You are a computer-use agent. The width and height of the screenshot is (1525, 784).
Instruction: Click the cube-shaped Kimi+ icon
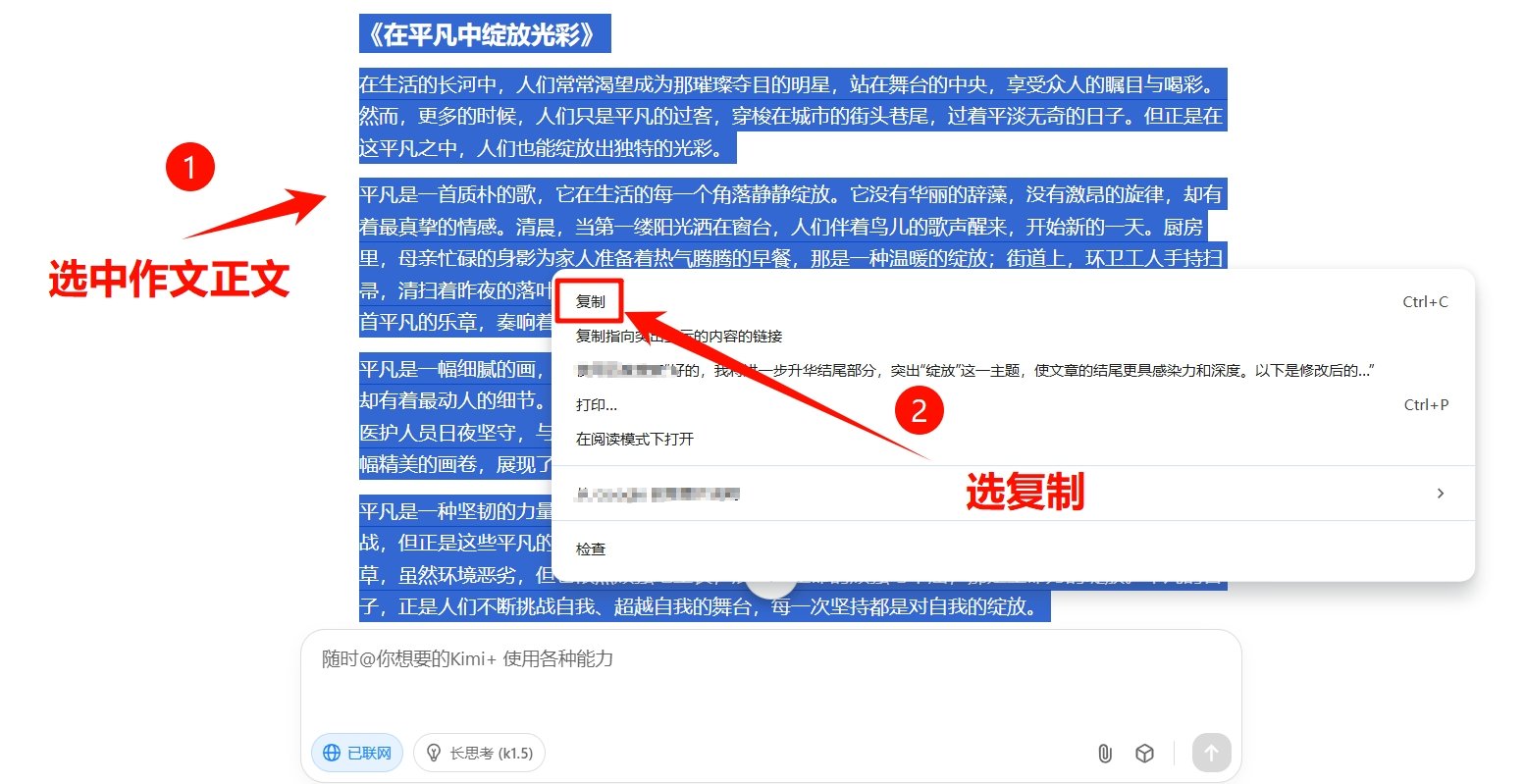(x=1144, y=753)
